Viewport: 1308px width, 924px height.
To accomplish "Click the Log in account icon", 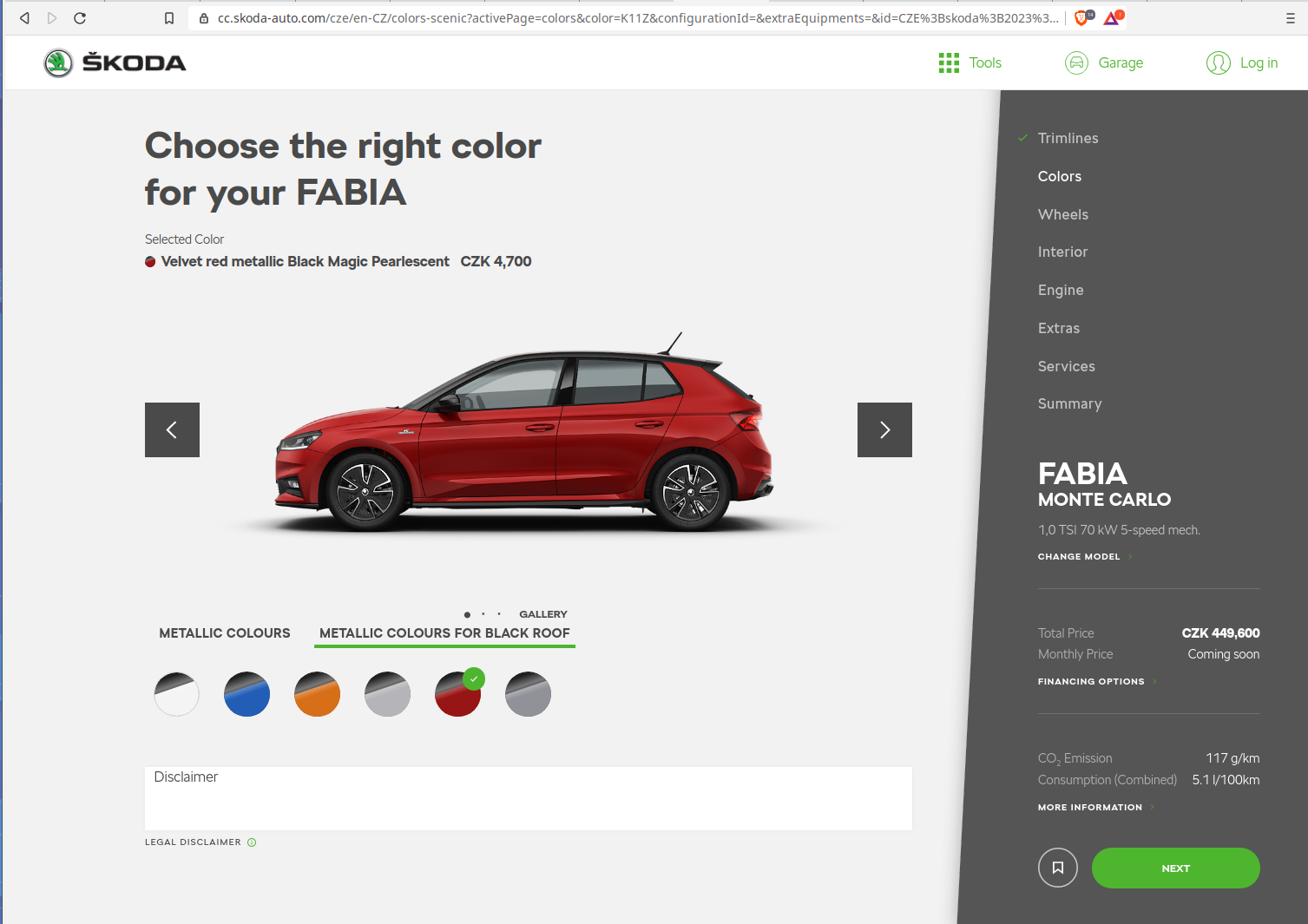I will [1218, 62].
